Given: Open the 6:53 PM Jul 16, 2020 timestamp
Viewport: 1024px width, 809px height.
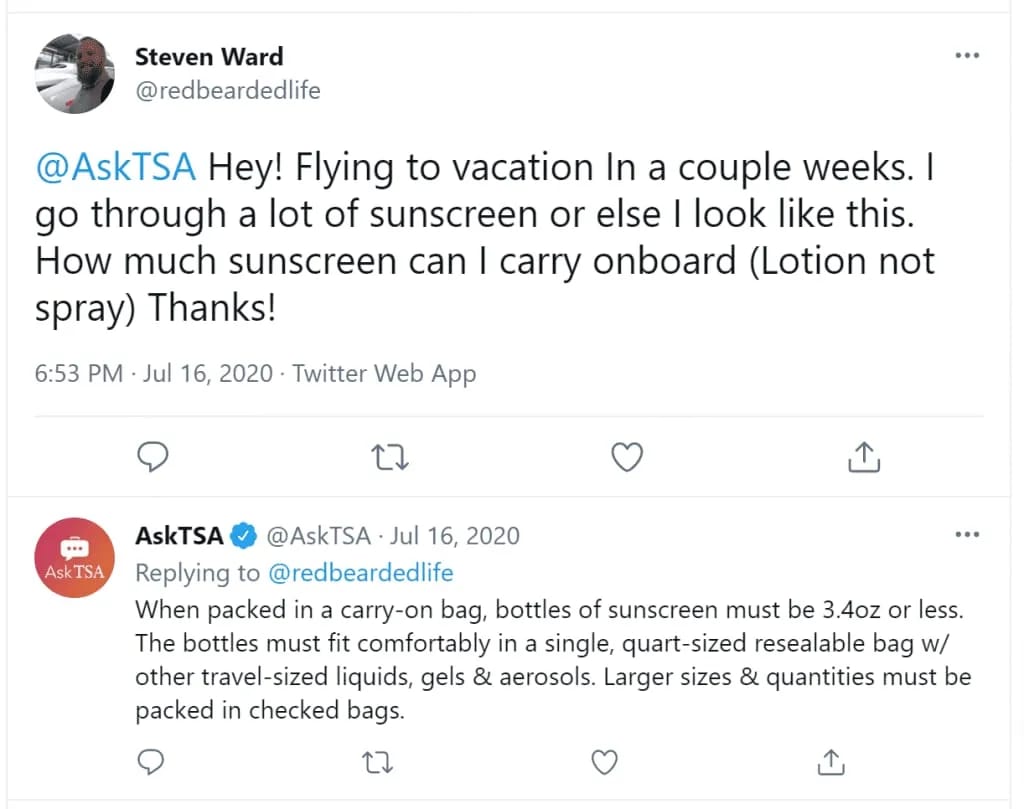Looking at the screenshot, I should coord(153,374).
